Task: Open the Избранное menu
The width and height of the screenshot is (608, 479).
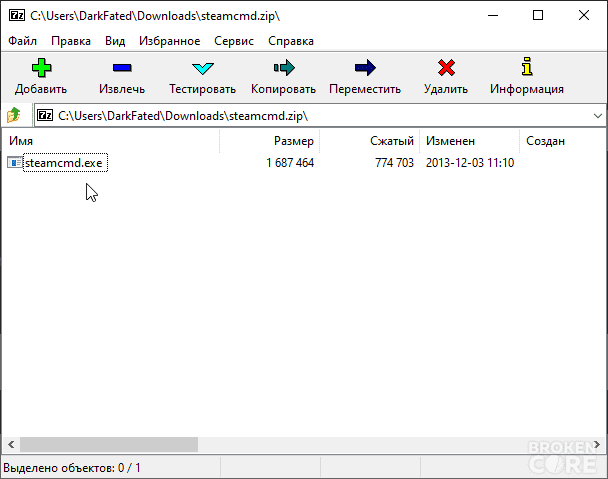Action: coord(169,41)
